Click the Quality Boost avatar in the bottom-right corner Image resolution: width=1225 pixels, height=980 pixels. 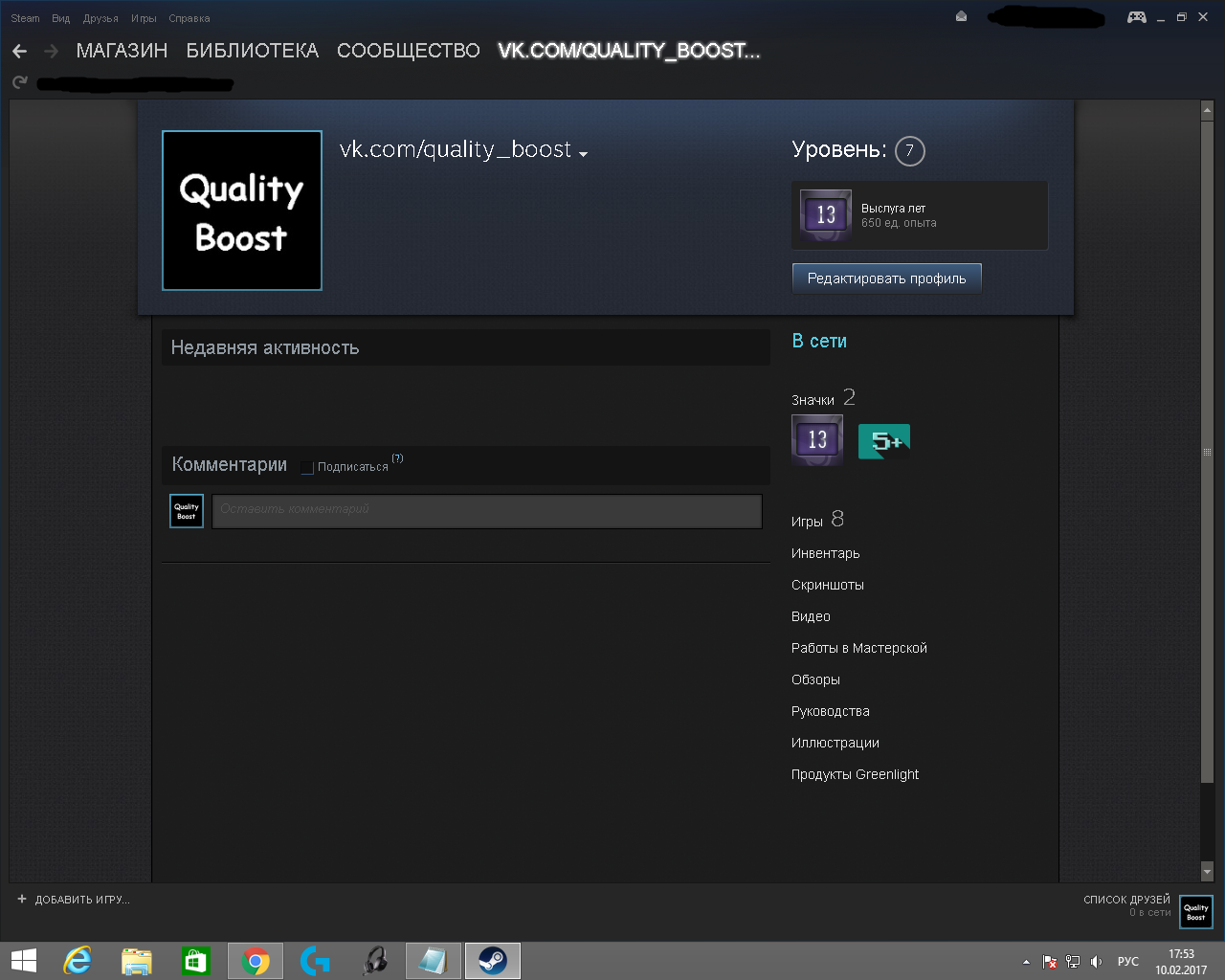click(1196, 912)
